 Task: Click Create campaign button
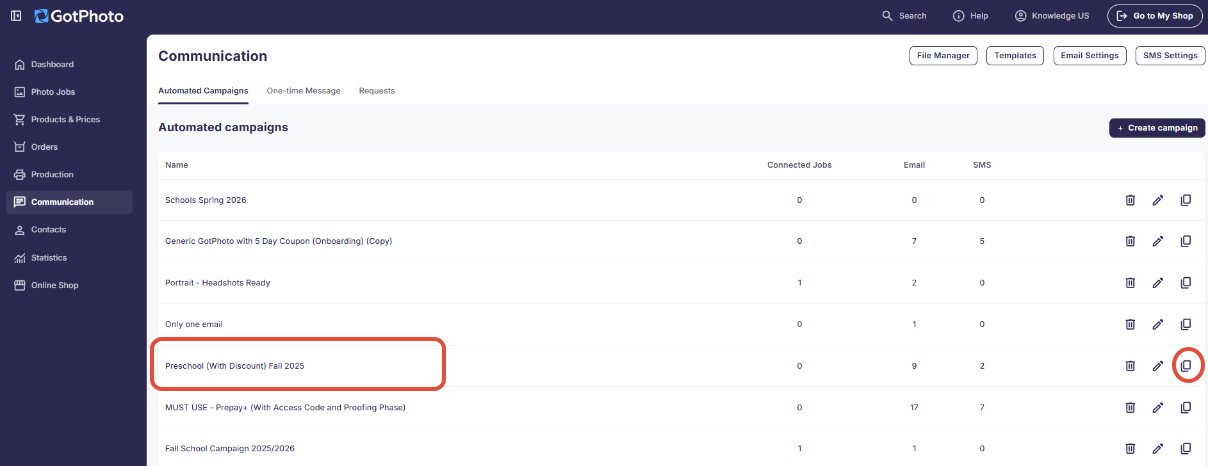coord(1157,128)
